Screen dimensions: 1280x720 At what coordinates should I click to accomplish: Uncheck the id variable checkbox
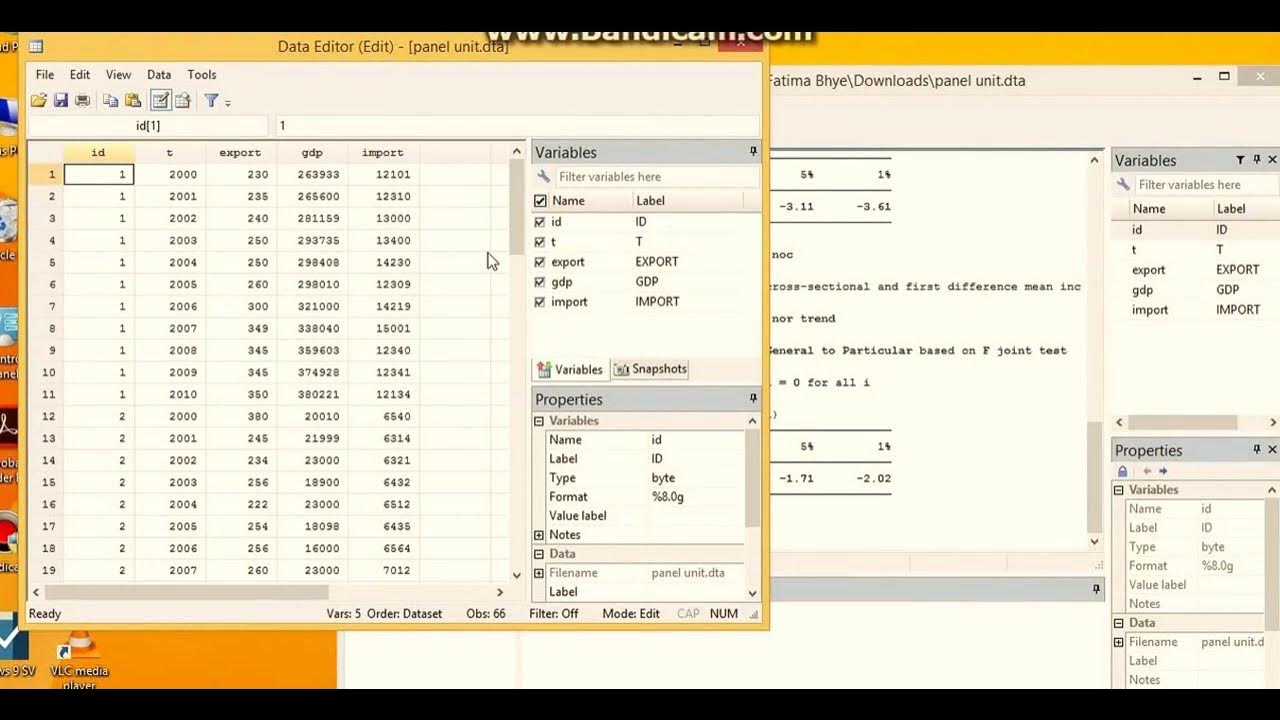(541, 222)
